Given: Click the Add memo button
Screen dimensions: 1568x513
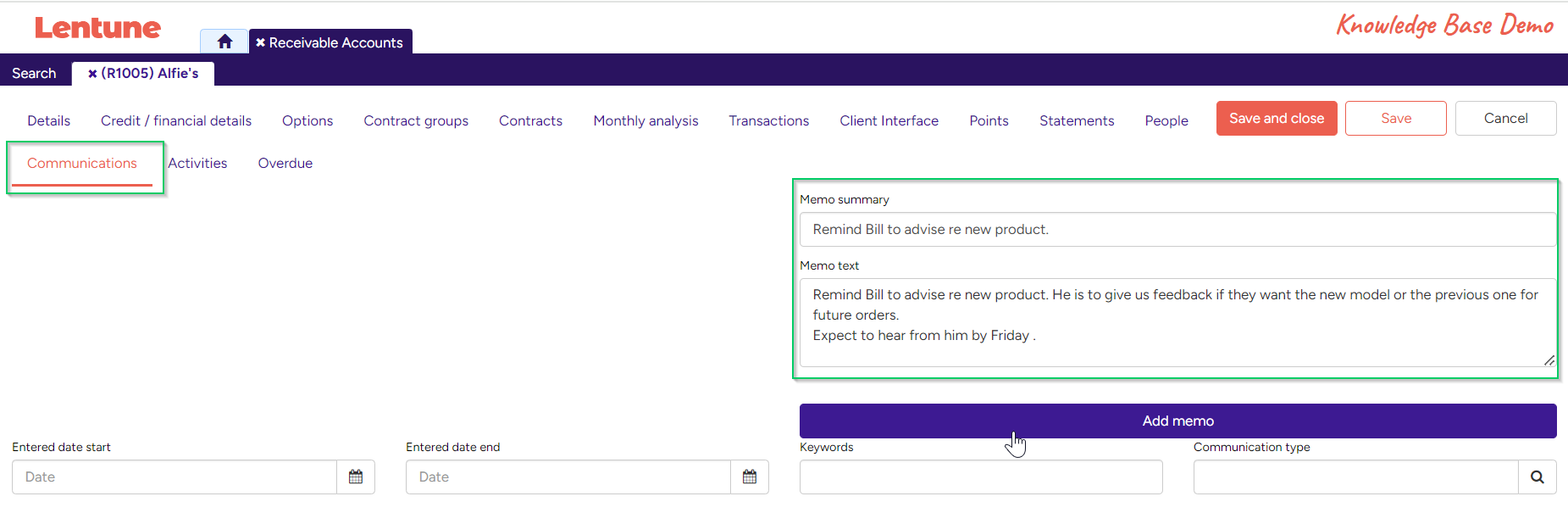Looking at the screenshot, I should click(1178, 421).
